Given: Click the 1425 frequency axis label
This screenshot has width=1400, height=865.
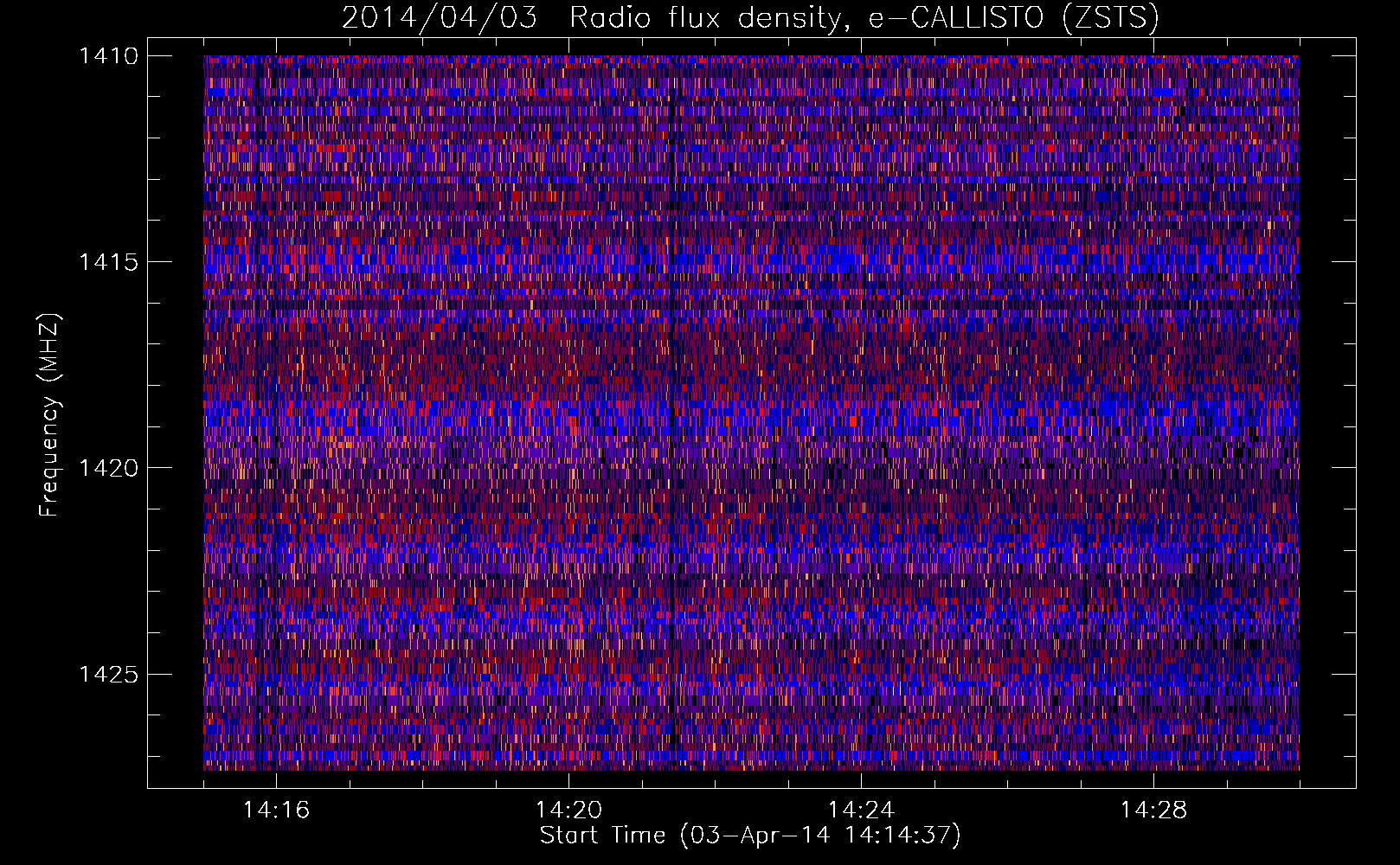Looking at the screenshot, I should [x=108, y=674].
